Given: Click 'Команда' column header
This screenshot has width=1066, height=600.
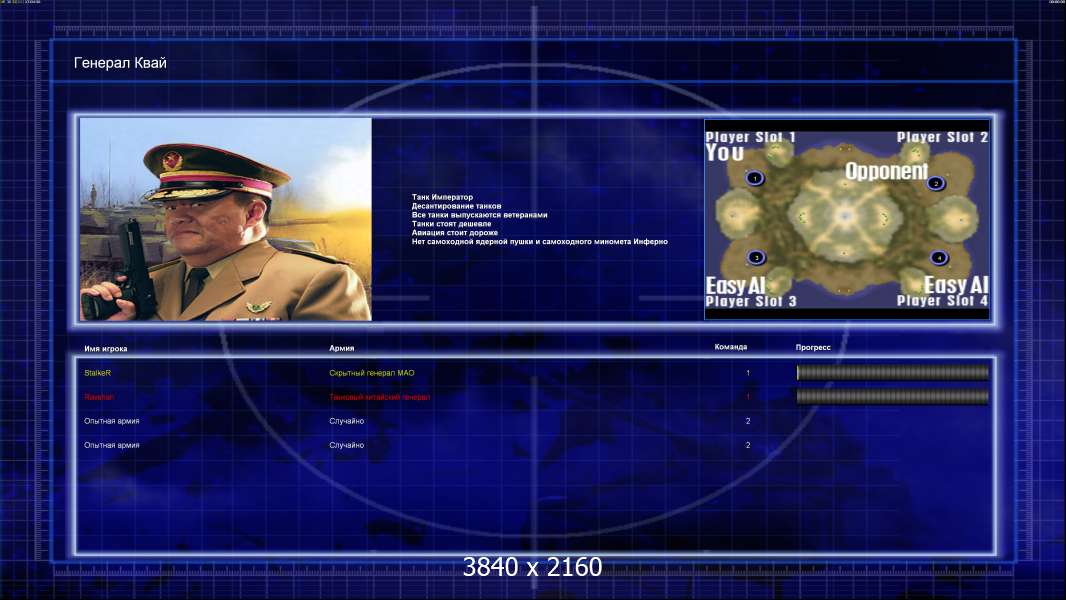Looking at the screenshot, I should [731, 347].
